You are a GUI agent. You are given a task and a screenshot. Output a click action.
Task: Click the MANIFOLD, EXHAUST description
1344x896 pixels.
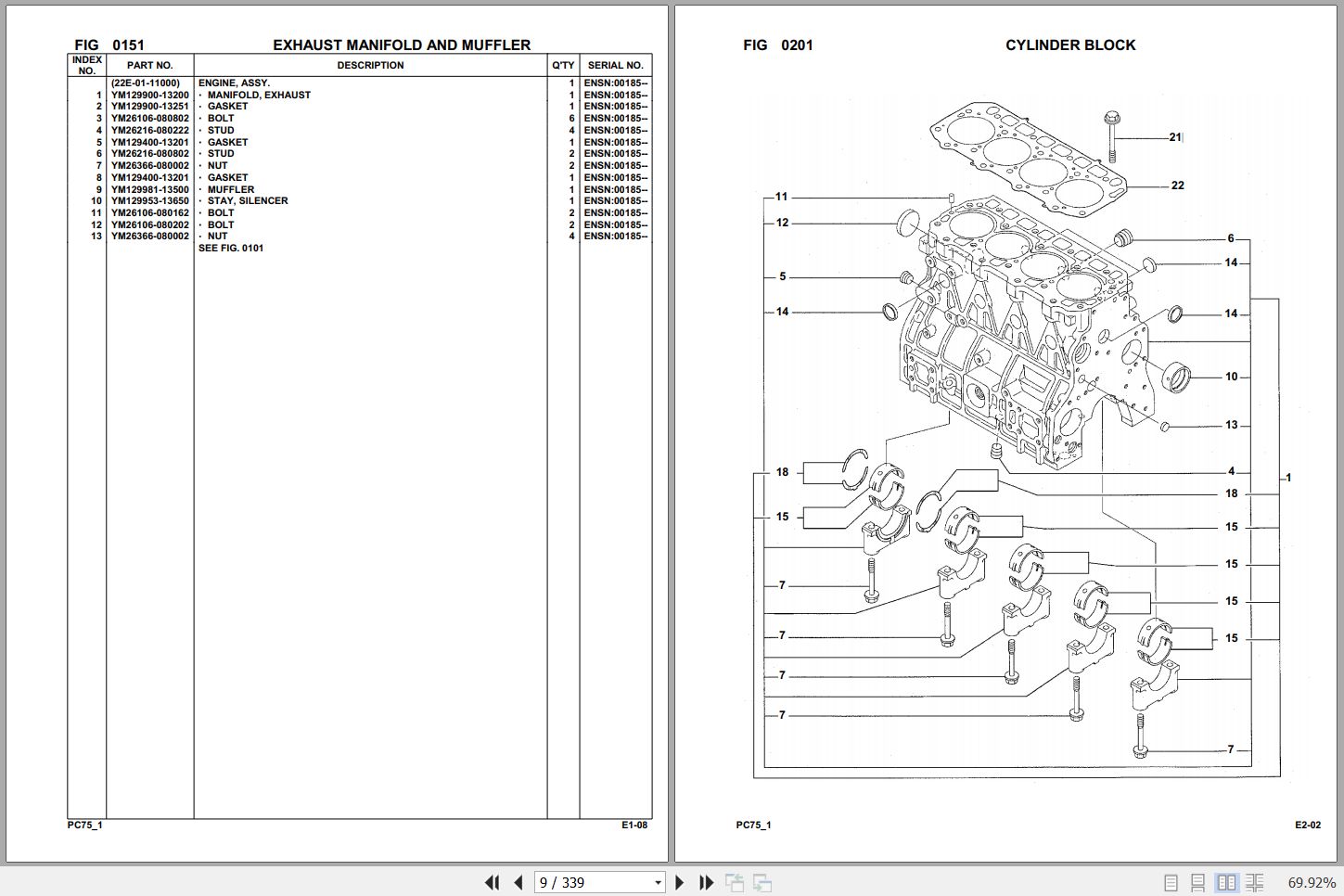259,95
